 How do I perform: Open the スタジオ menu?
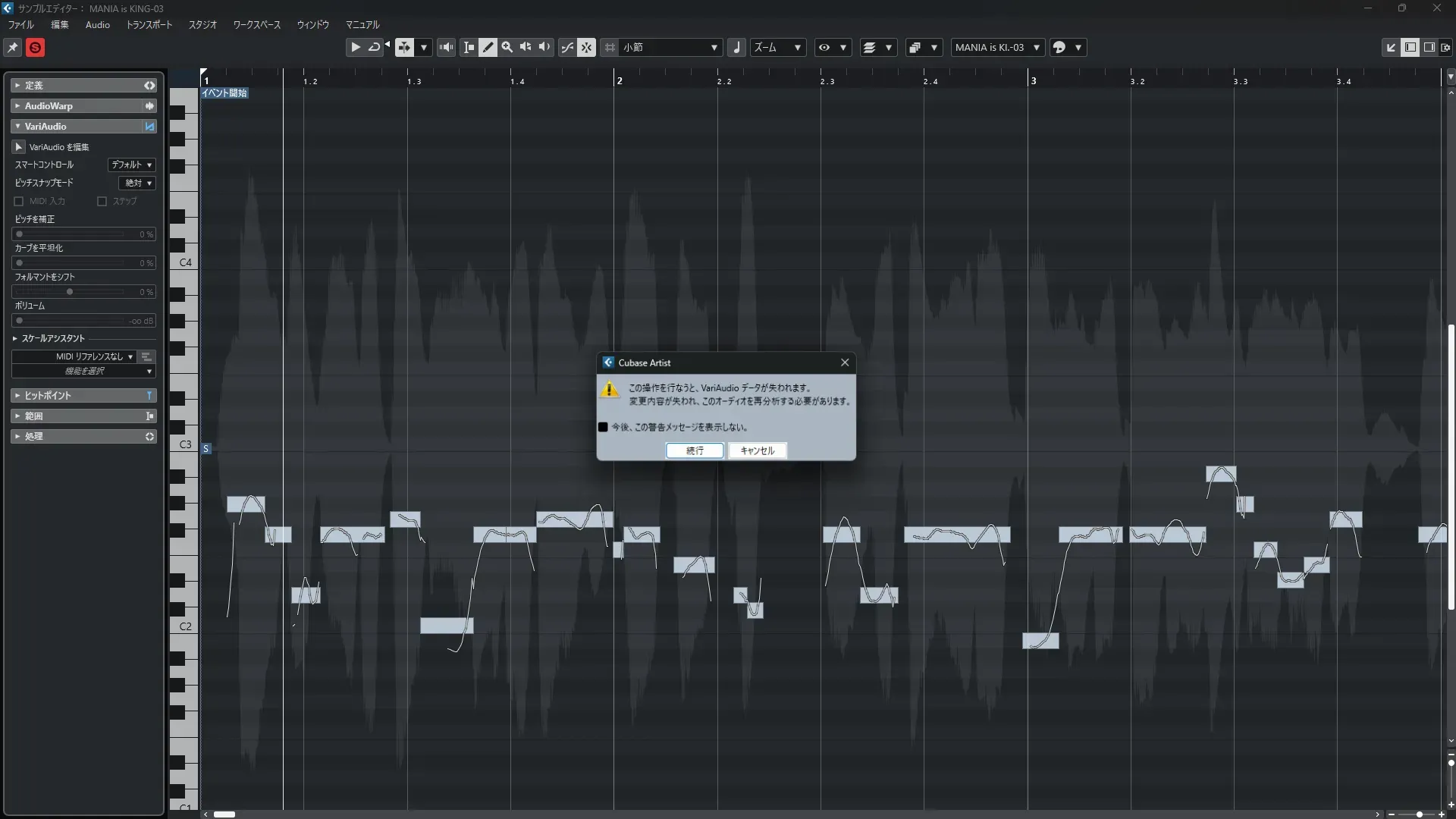[x=202, y=25]
